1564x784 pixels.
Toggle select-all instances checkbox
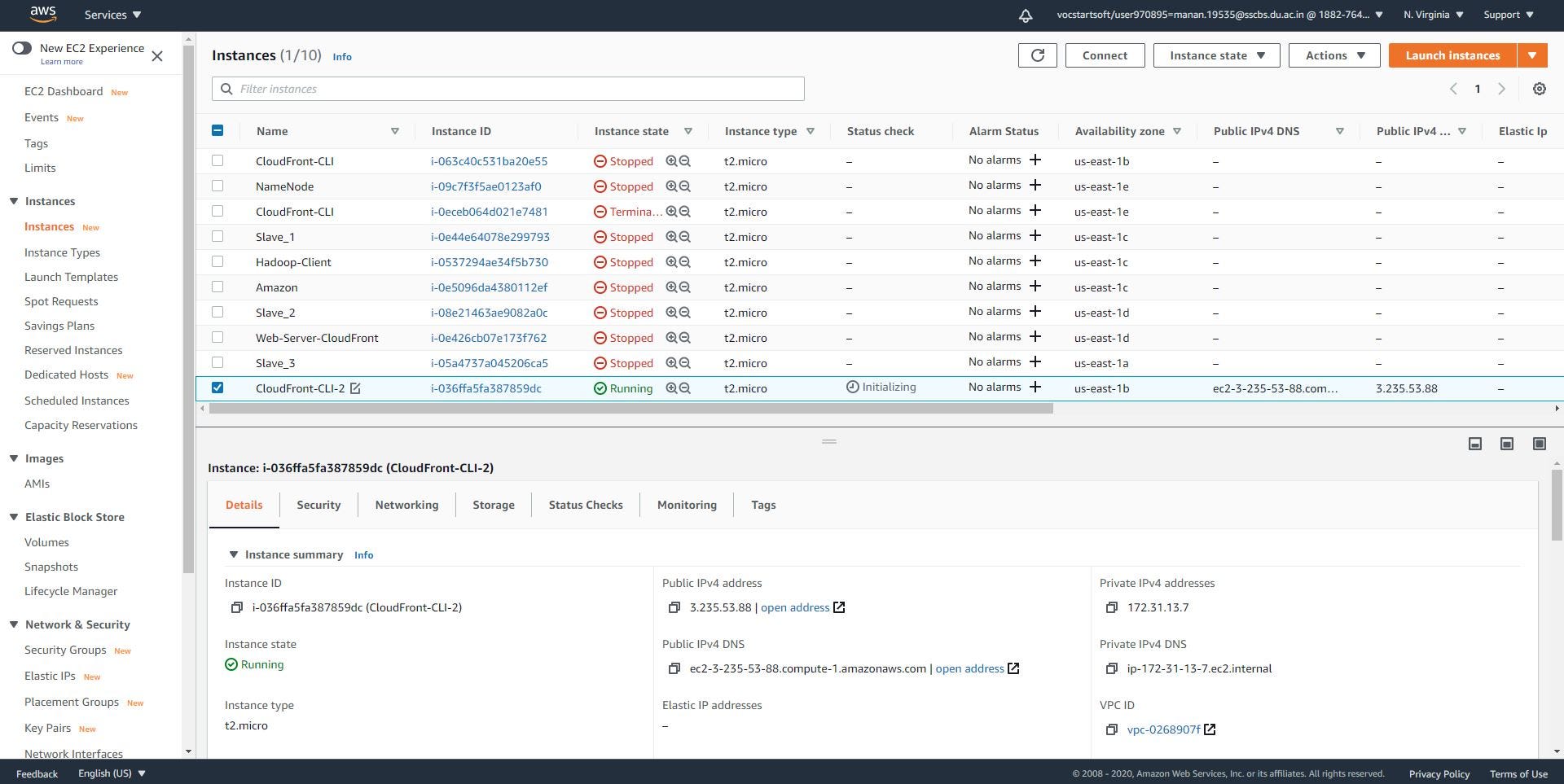217,130
